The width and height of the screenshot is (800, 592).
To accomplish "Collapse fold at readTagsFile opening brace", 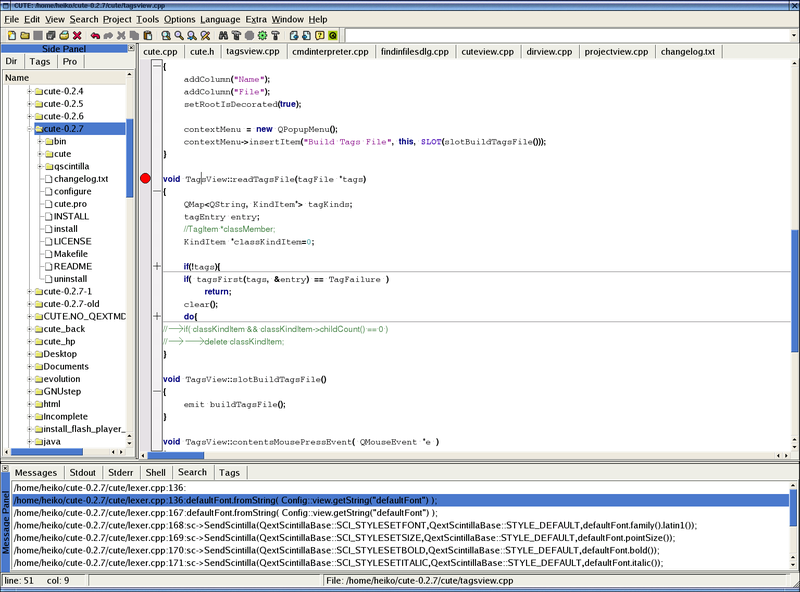I will click(x=157, y=191).
